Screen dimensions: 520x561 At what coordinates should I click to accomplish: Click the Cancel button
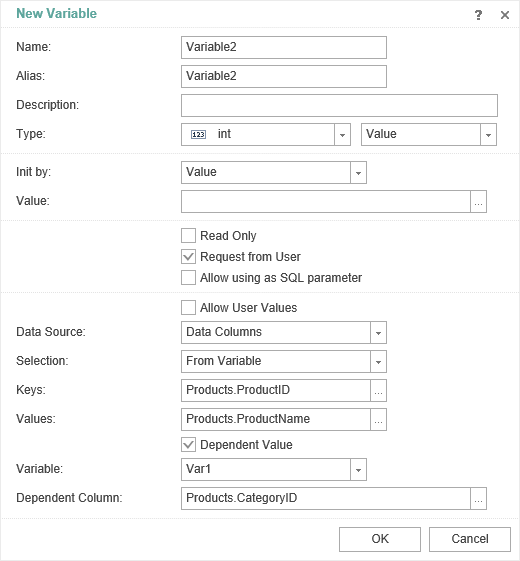[x=470, y=539]
